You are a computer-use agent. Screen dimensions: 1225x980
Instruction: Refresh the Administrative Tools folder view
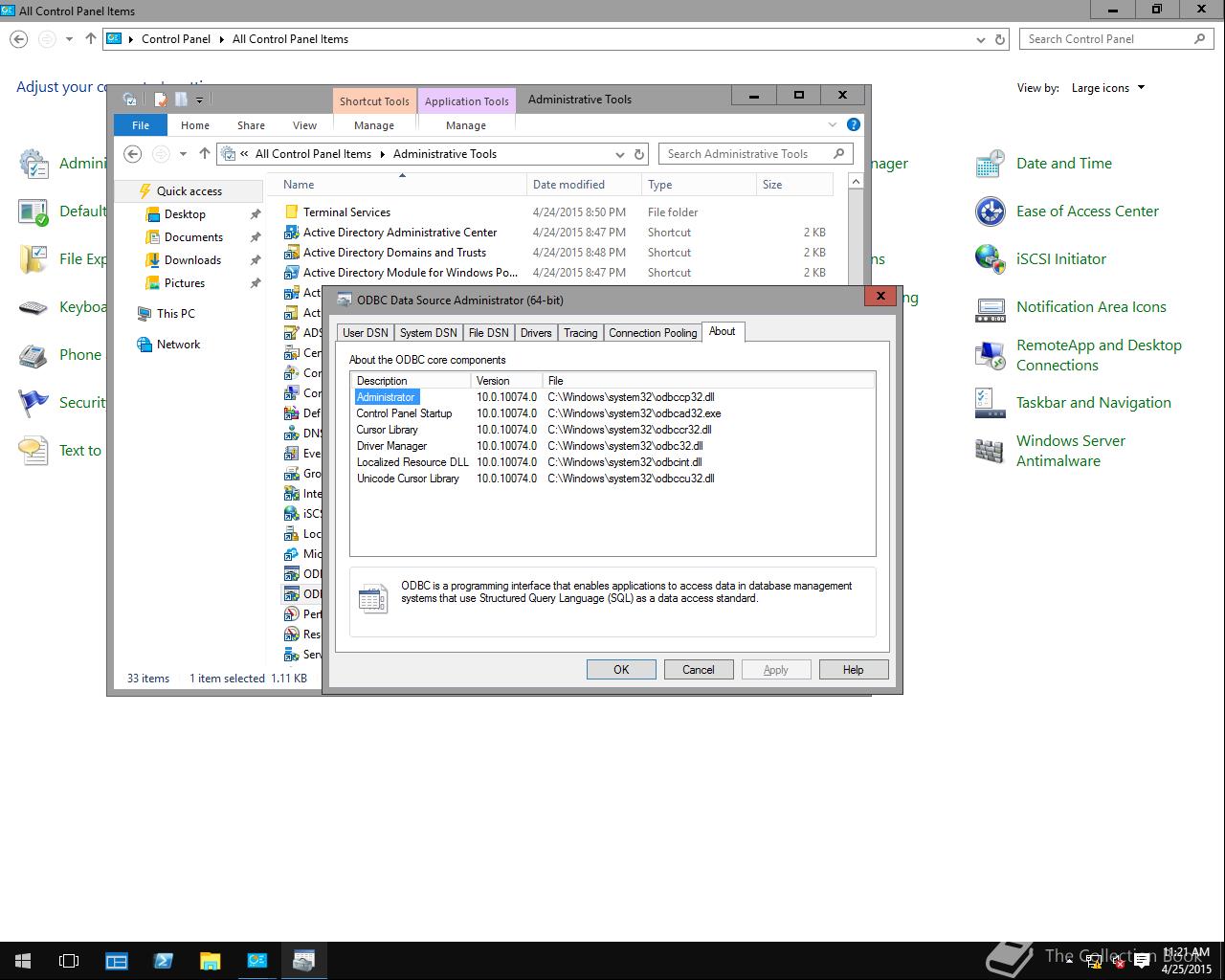coord(639,154)
